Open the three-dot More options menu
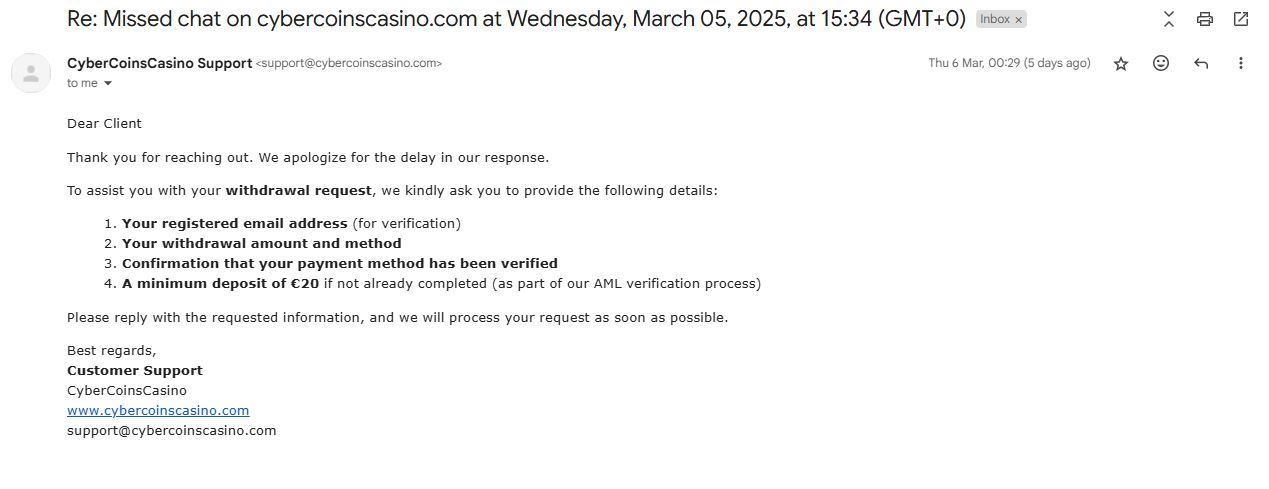Viewport: 1269px width, 489px height. coord(1241,63)
